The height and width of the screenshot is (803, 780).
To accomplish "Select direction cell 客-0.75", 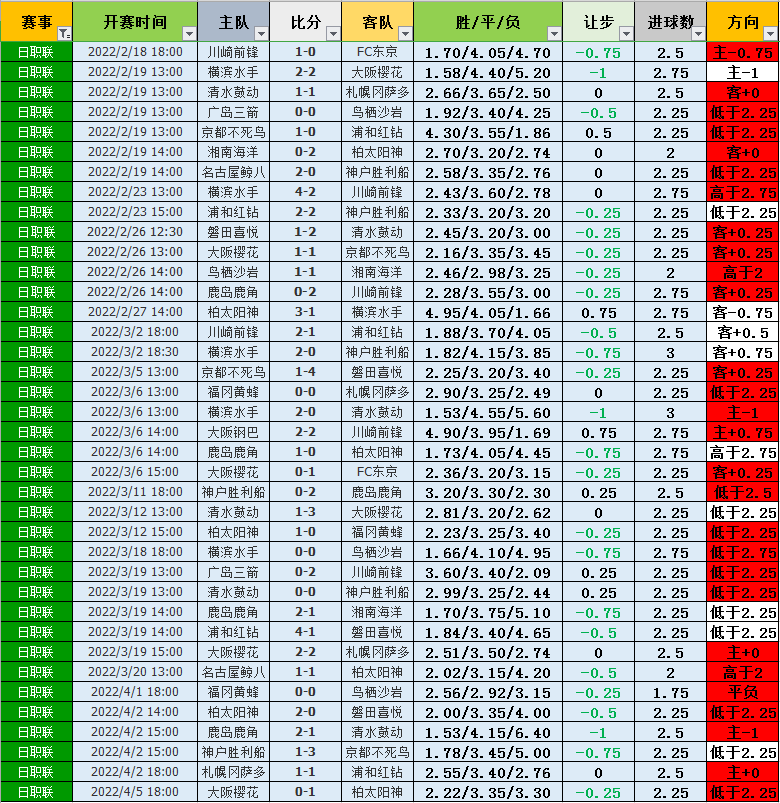I will (743, 312).
